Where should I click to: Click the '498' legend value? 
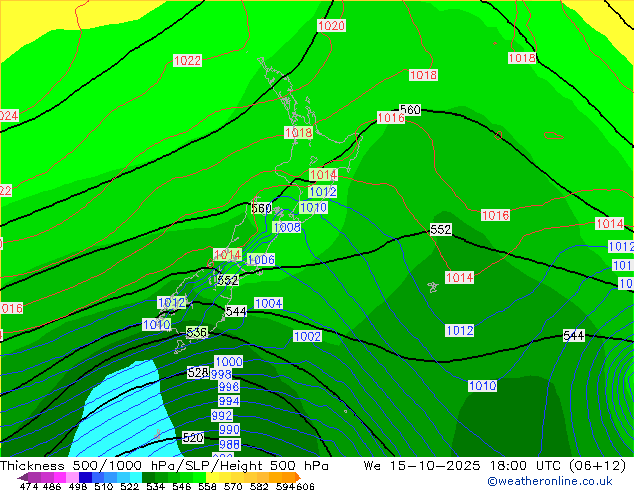78,486
